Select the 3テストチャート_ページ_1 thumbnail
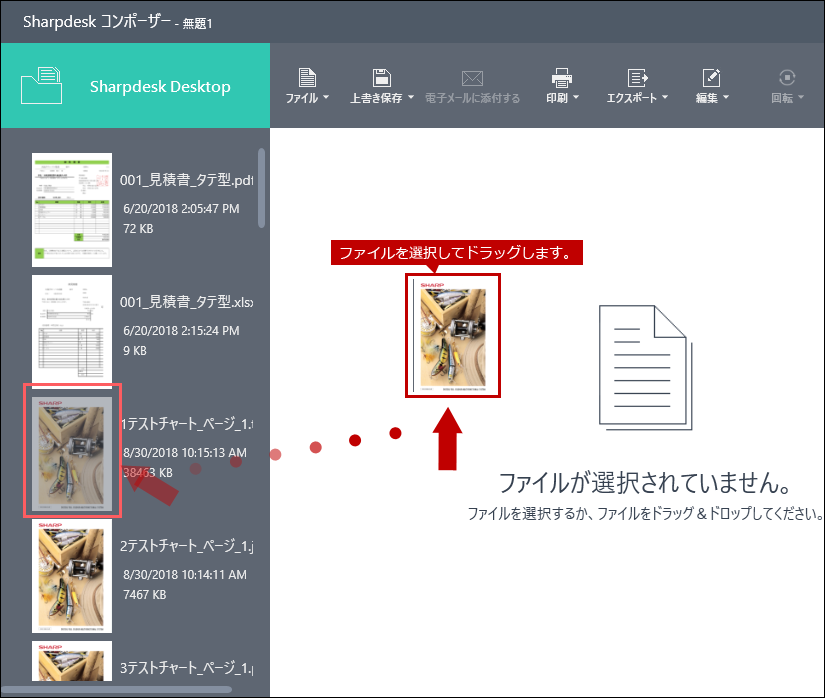The image size is (825, 698). click(x=72, y=661)
